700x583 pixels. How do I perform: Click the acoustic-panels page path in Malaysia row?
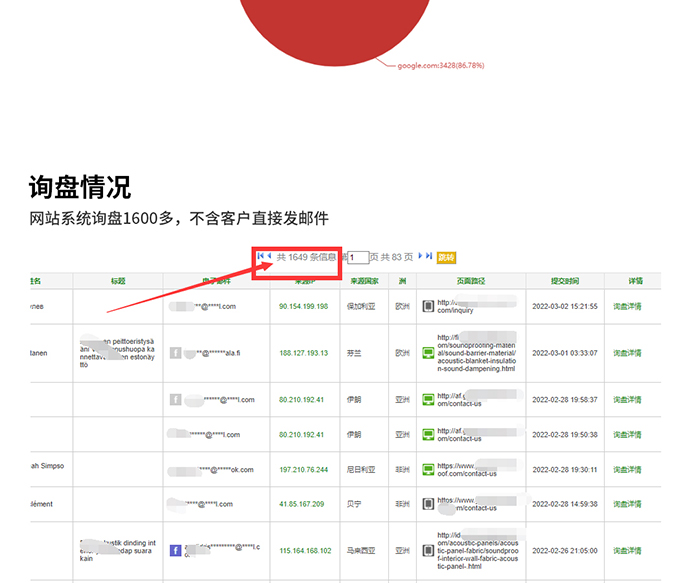tap(478, 551)
